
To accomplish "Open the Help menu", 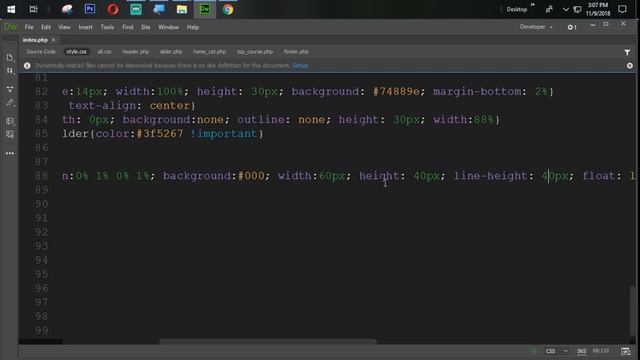I will click(x=193, y=27).
